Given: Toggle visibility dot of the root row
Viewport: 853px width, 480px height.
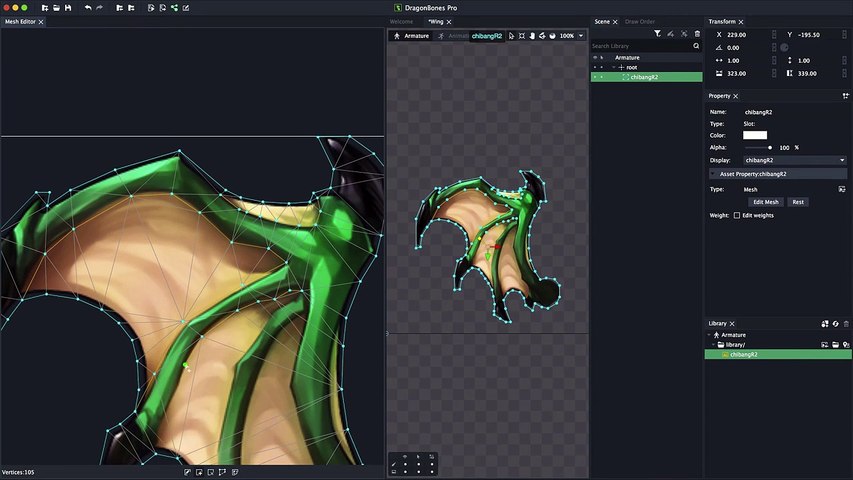Looking at the screenshot, I should (595, 67).
